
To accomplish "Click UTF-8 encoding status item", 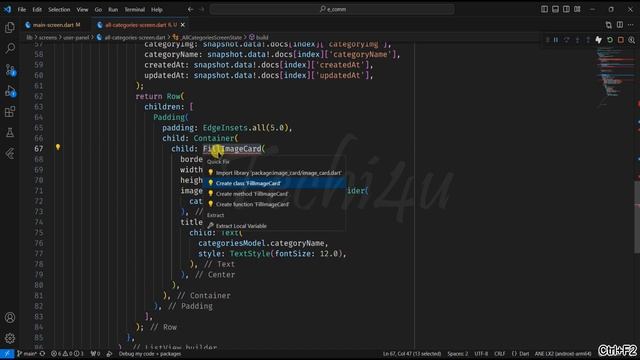I will [x=481, y=353].
